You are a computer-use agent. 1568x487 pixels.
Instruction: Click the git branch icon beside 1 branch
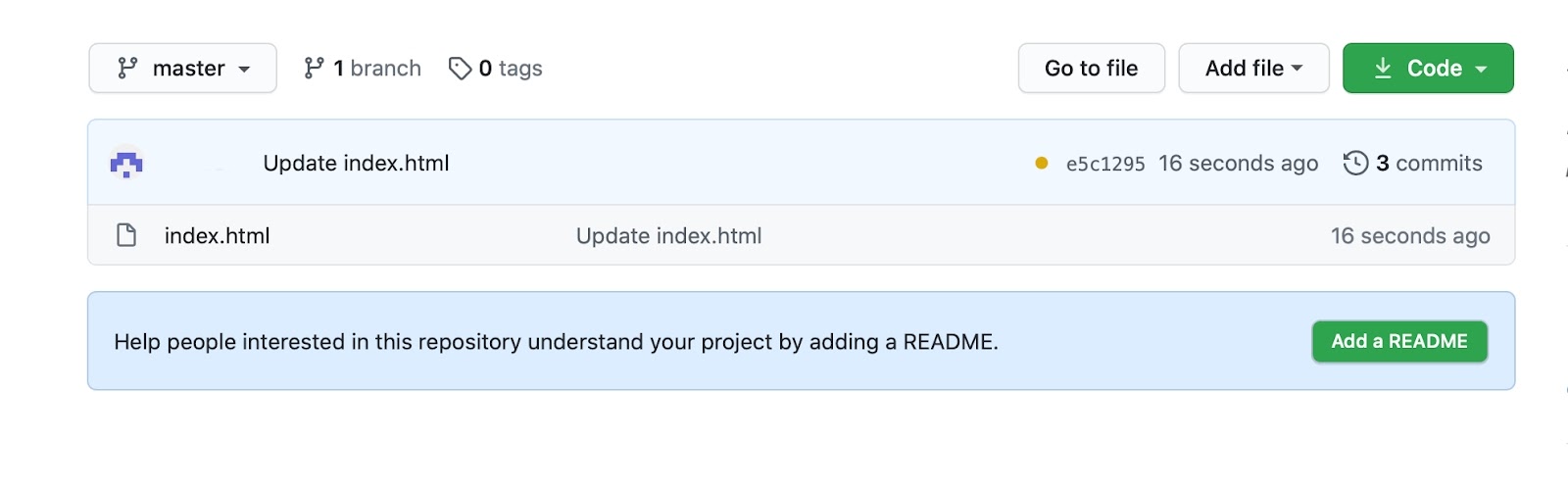click(314, 69)
